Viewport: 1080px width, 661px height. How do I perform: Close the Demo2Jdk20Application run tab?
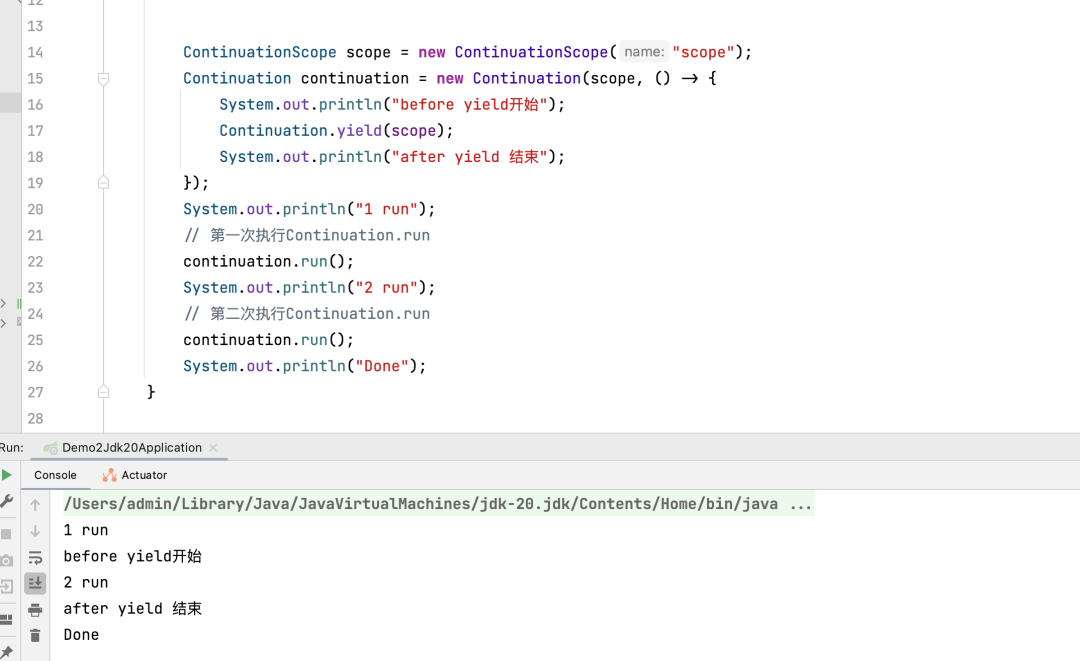pyautogui.click(x=213, y=448)
